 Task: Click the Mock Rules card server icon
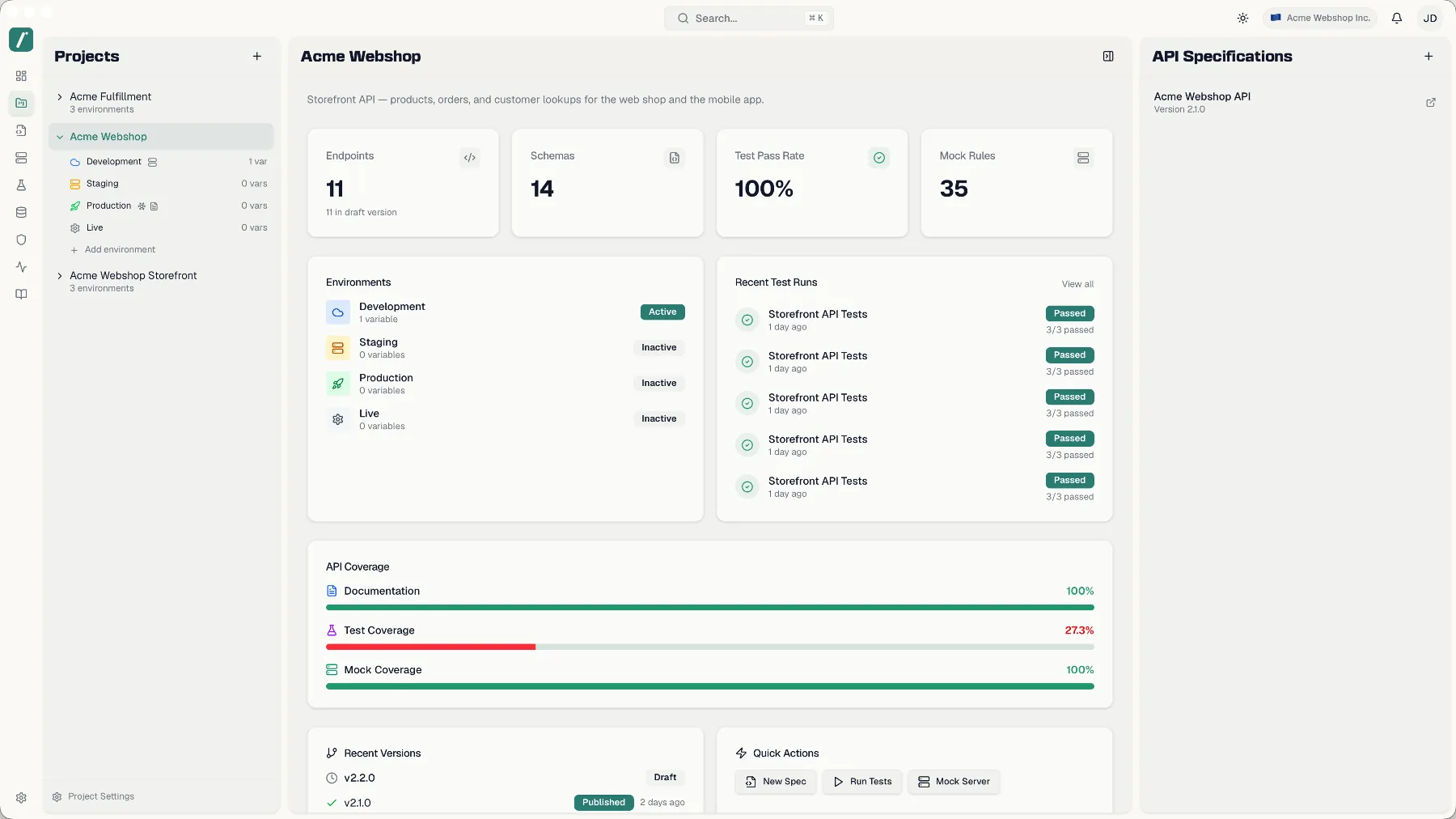(x=1083, y=158)
